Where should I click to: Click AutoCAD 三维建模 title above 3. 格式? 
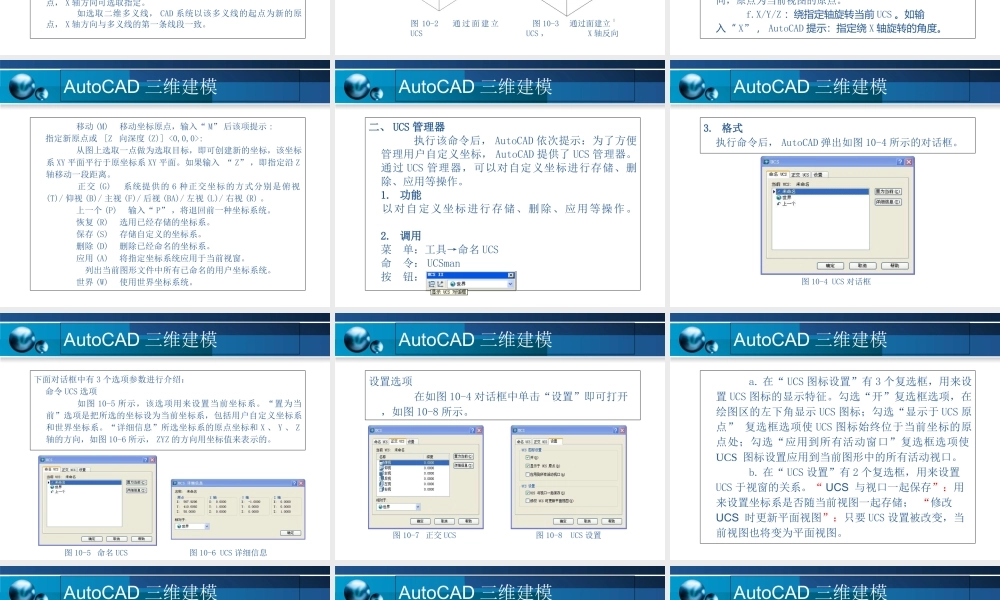(810, 87)
